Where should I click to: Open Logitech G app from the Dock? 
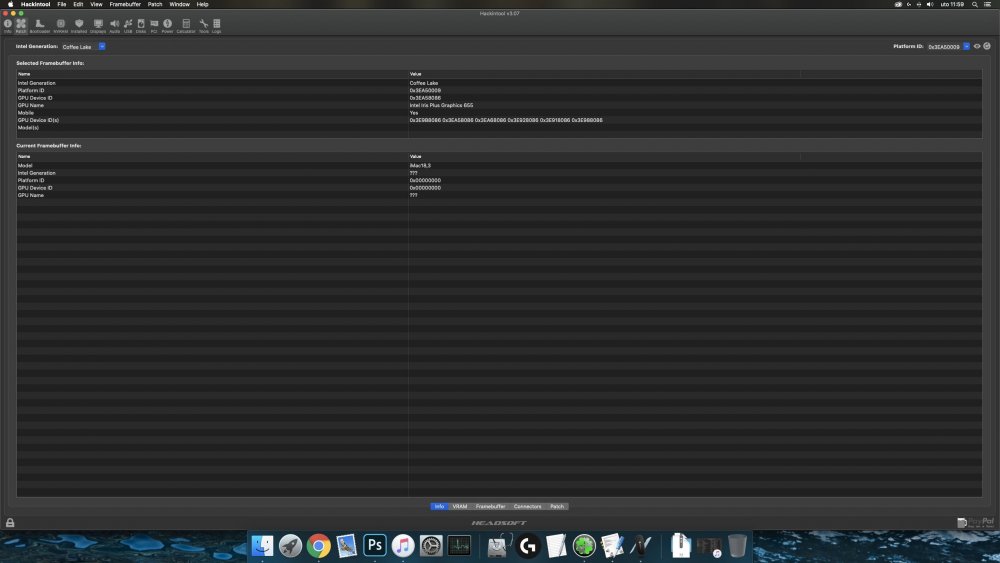click(x=527, y=546)
